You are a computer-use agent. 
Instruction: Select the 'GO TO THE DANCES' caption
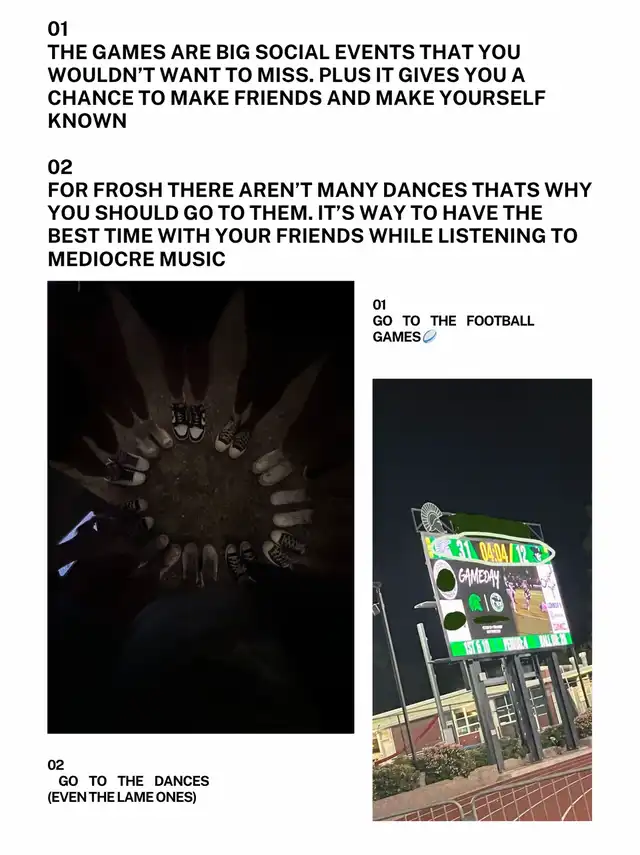(134, 781)
